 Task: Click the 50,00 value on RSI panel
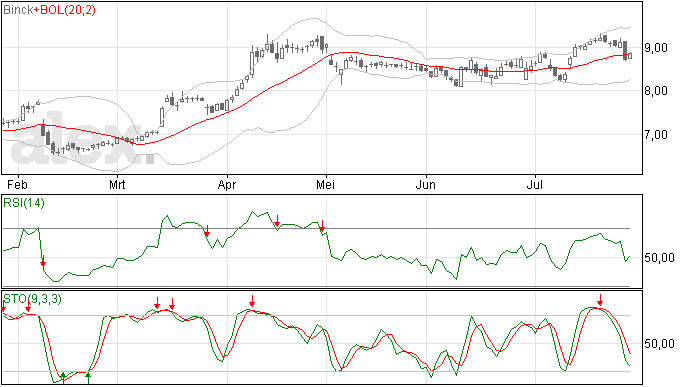click(659, 258)
